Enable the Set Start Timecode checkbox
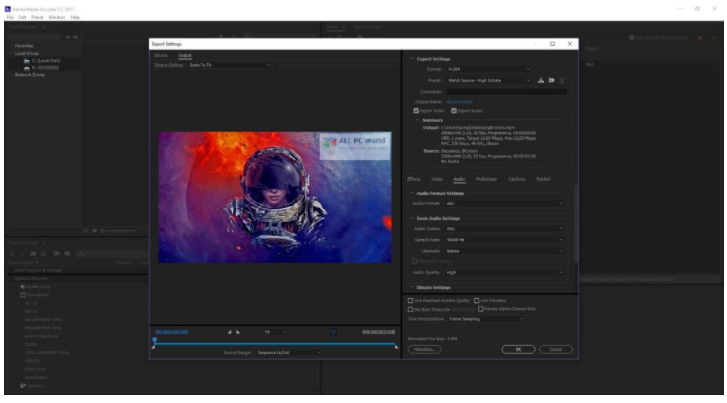Image resolution: width=727 pixels, height=403 pixels. pyautogui.click(x=410, y=309)
